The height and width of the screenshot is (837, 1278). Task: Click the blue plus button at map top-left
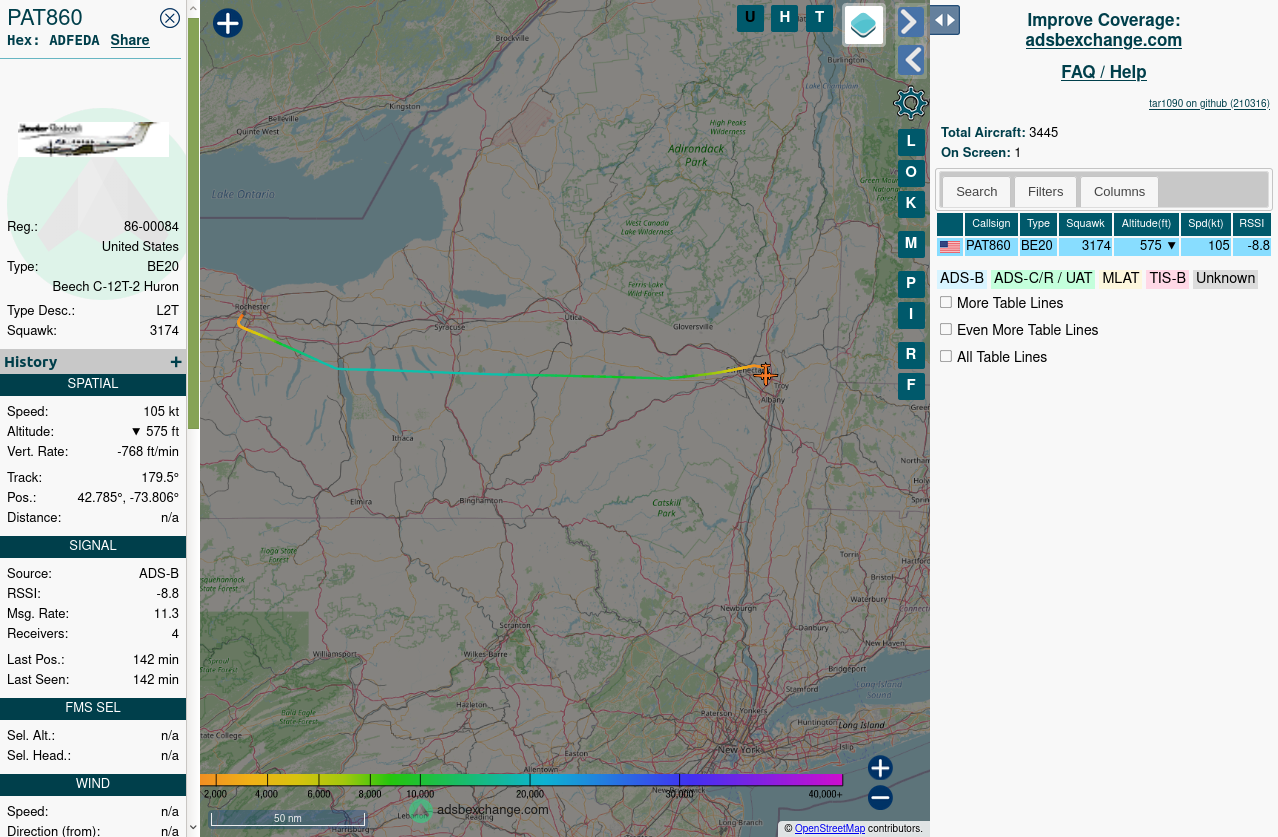point(228,23)
